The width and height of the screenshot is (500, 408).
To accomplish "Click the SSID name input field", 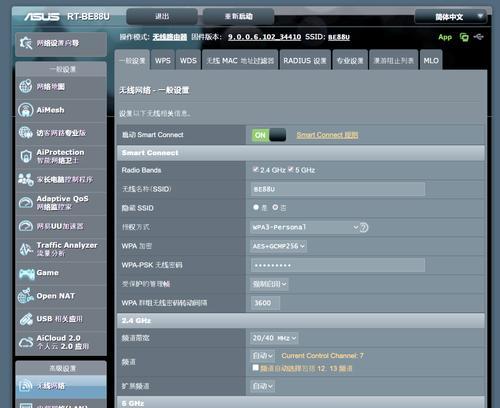I will 338,189.
